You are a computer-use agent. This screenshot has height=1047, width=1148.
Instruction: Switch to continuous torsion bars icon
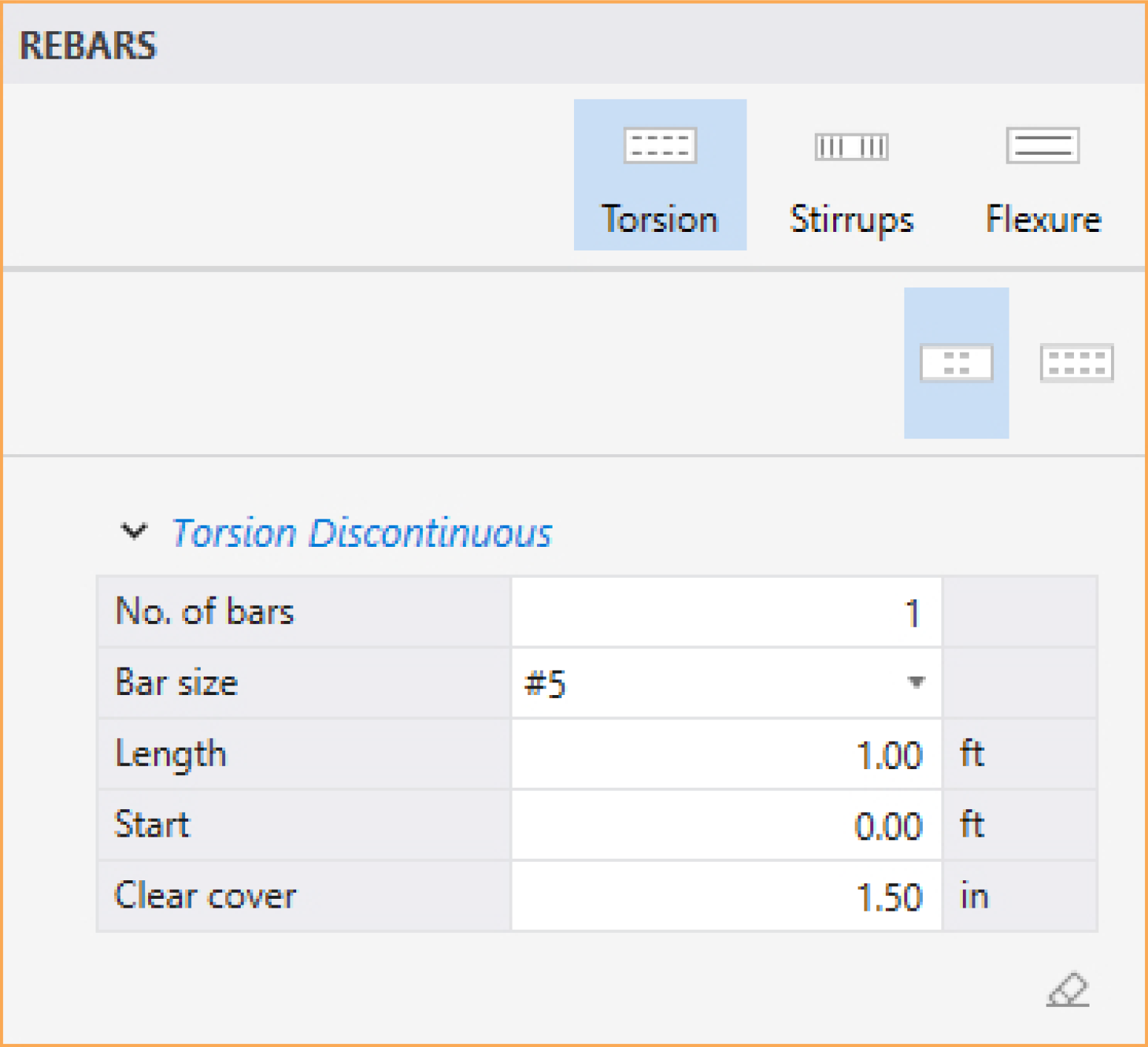pyautogui.click(x=1076, y=363)
